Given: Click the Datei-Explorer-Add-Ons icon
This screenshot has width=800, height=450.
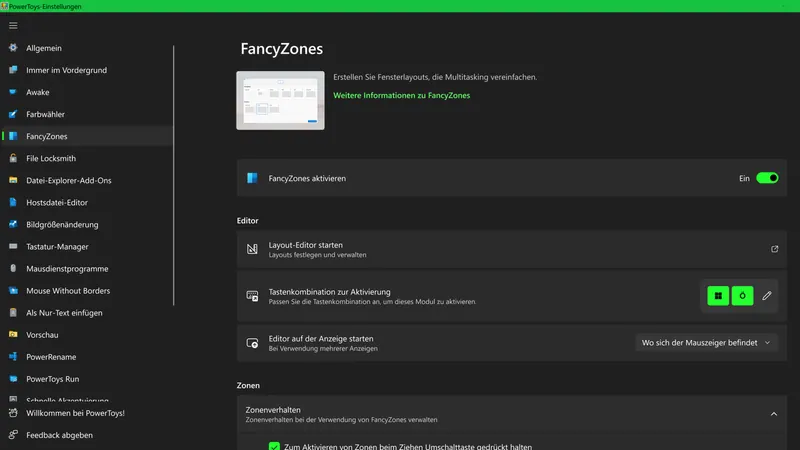Looking at the screenshot, I should tap(13, 180).
